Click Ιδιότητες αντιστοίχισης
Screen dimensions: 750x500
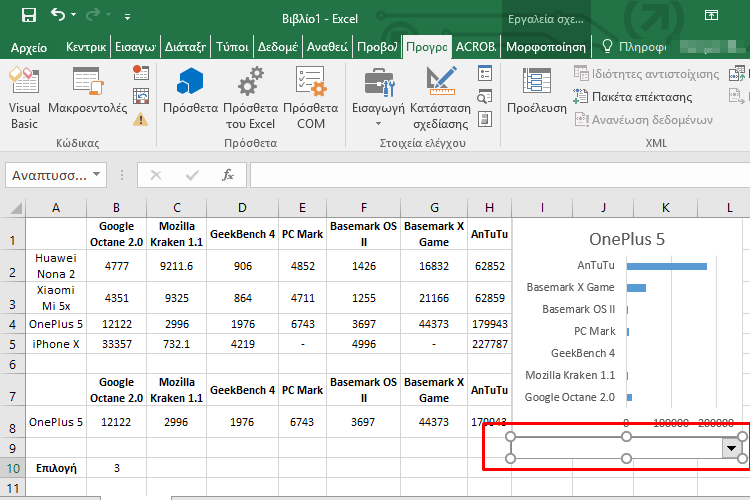tap(647, 74)
